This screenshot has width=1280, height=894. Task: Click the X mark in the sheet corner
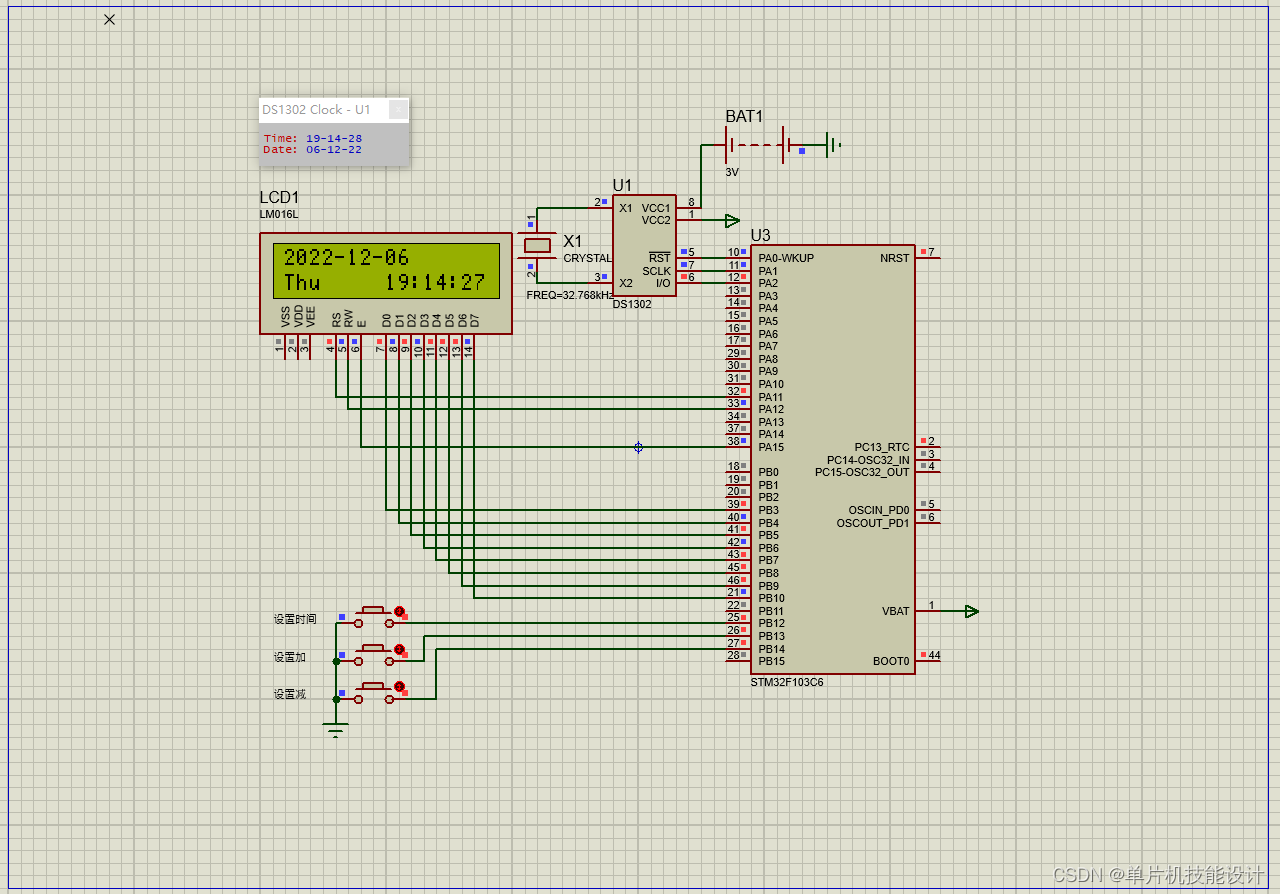tap(110, 19)
